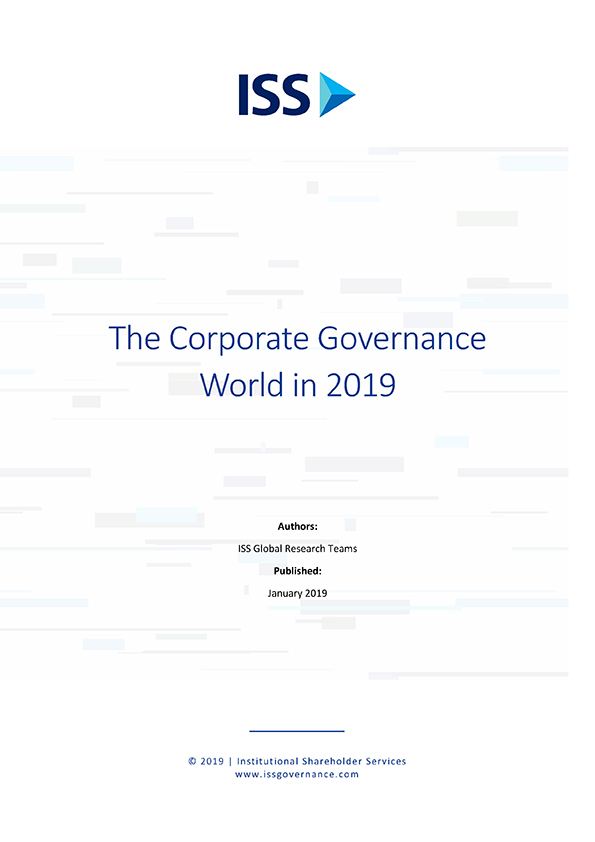
Task: Click the ISS logo at top
Action: pyautogui.click(x=297, y=95)
